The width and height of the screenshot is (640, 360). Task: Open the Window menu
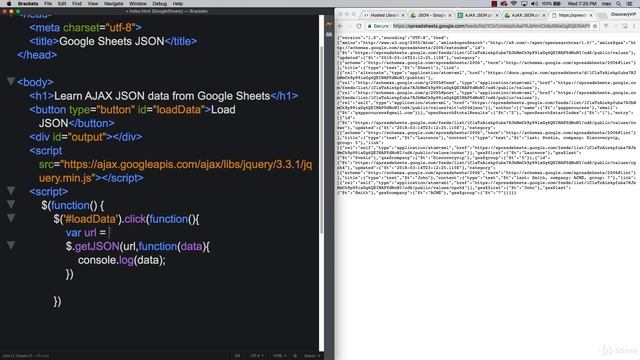pos(138,4)
